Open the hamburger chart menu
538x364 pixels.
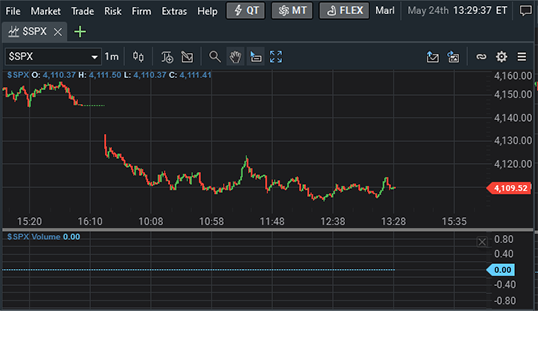click(x=522, y=57)
